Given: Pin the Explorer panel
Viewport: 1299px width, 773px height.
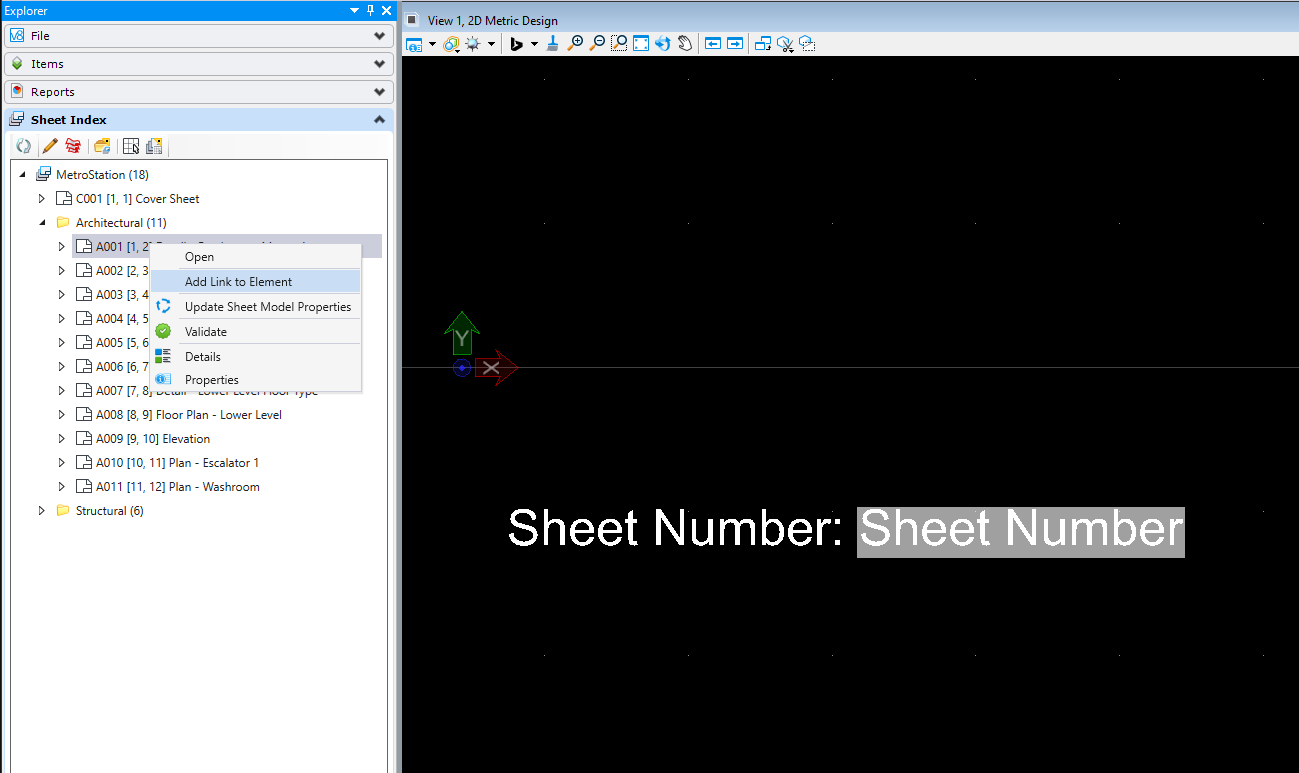Looking at the screenshot, I should click(370, 10).
